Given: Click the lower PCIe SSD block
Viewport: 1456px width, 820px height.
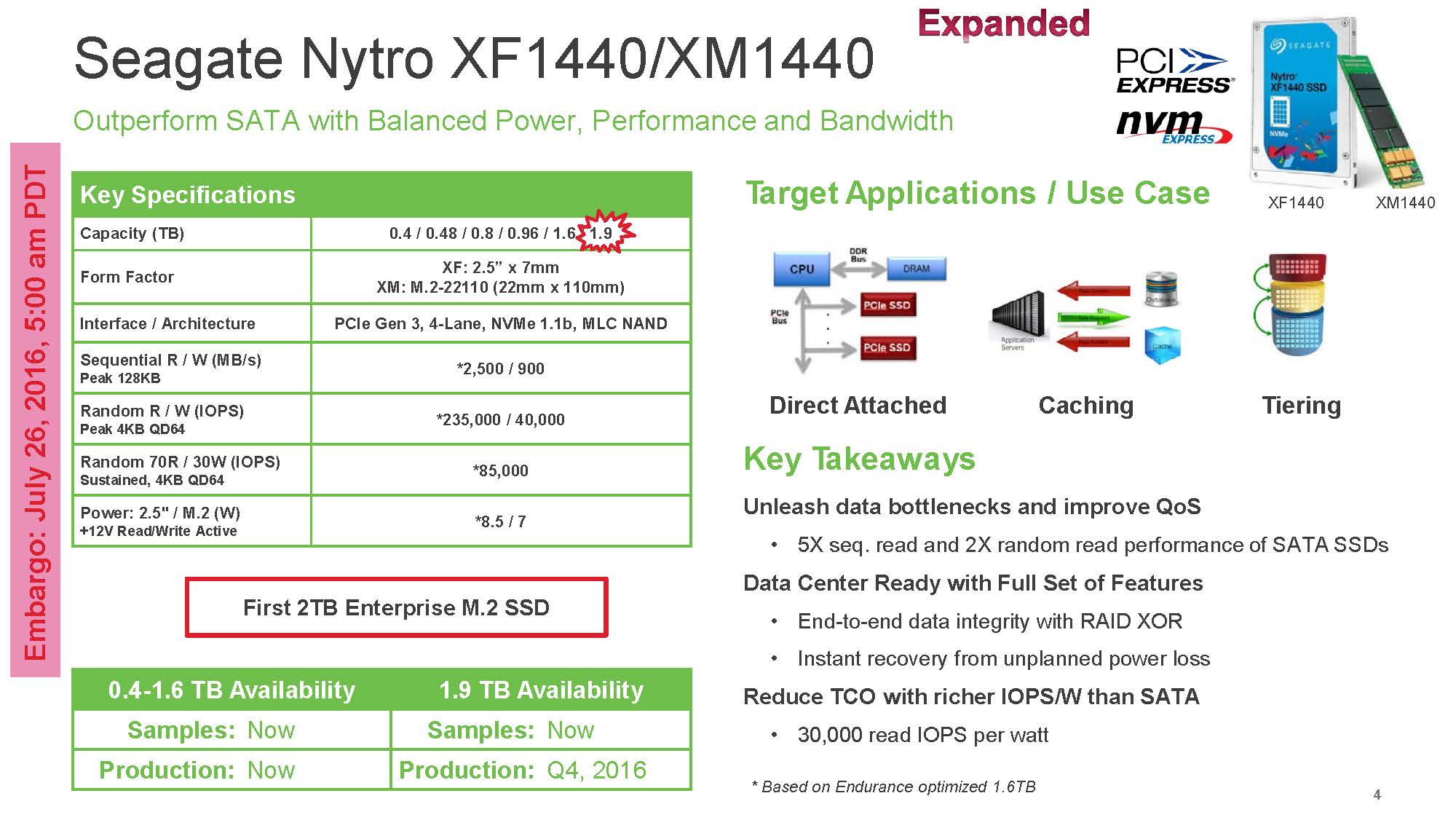Looking at the screenshot, I should pos(887,347).
